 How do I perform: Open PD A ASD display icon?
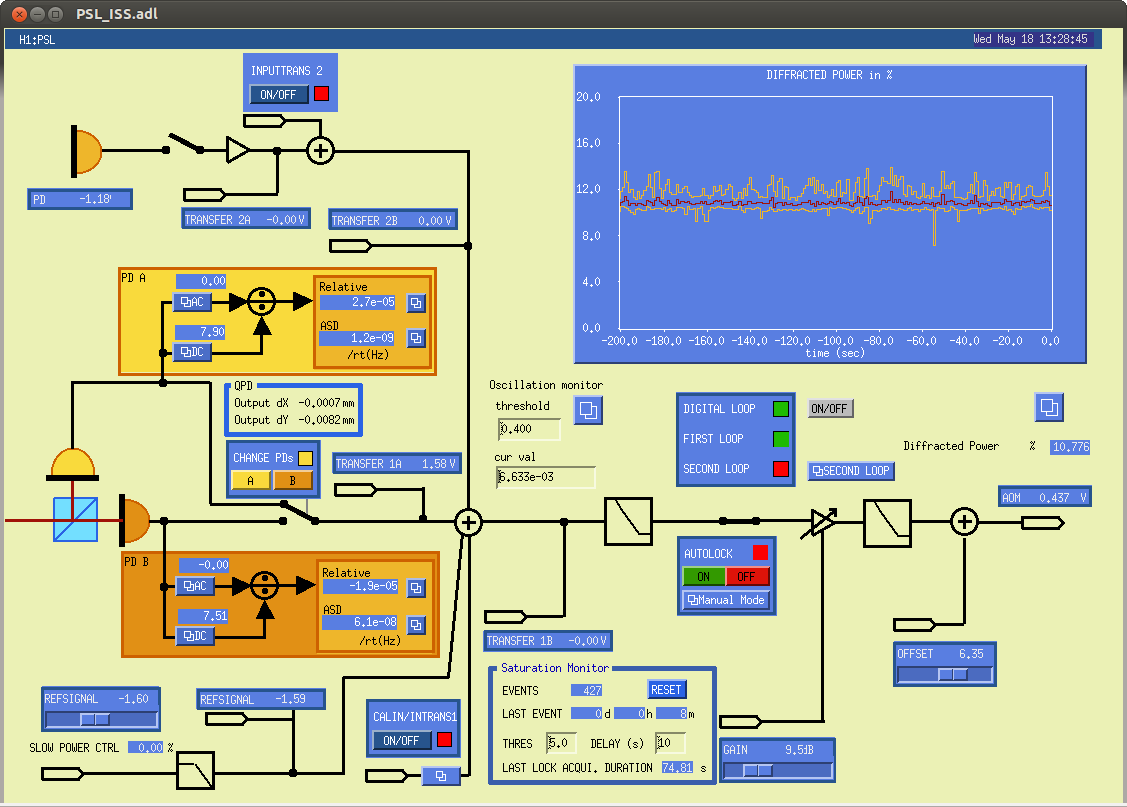(x=416, y=338)
